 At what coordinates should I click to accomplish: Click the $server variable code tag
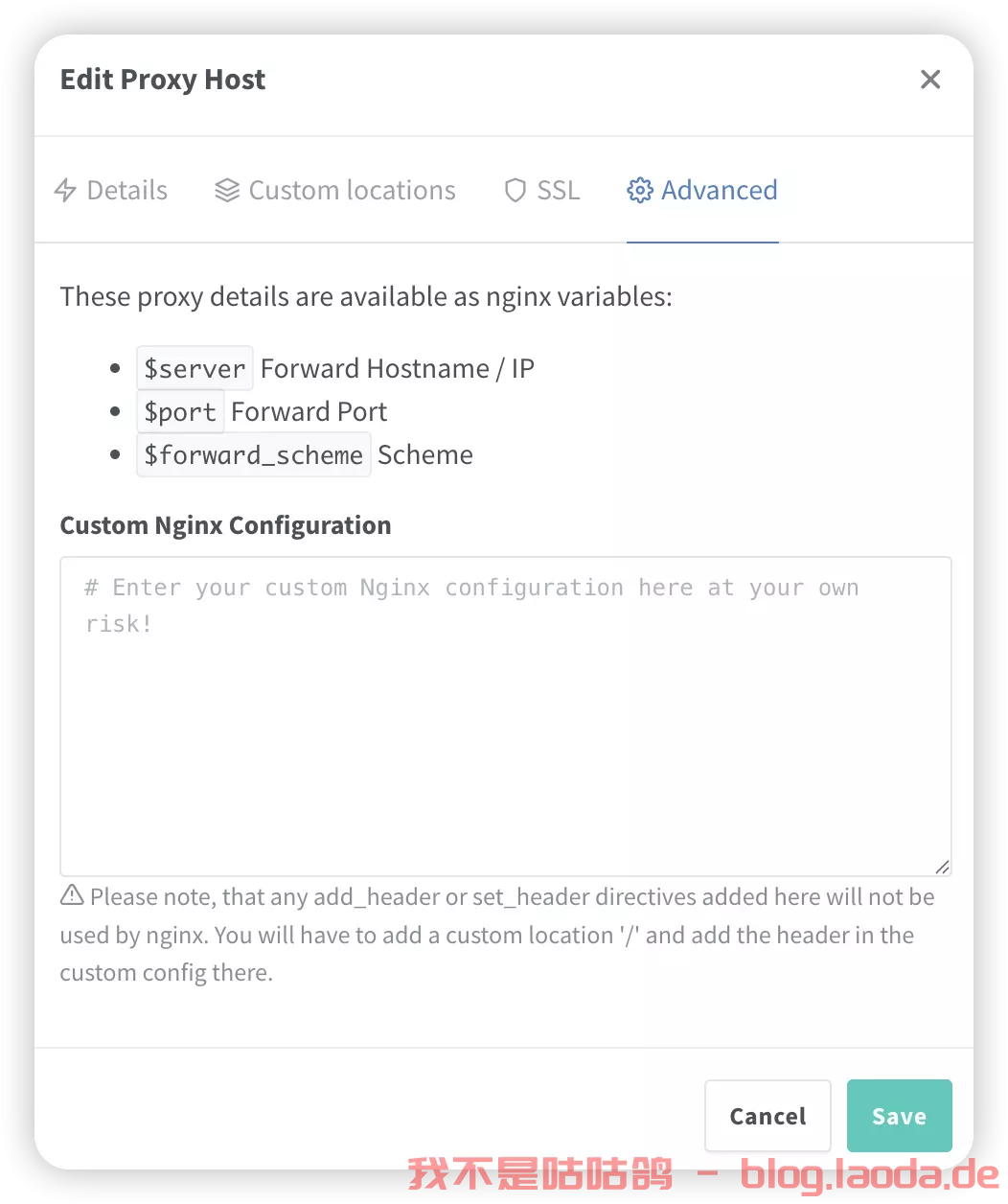195,368
